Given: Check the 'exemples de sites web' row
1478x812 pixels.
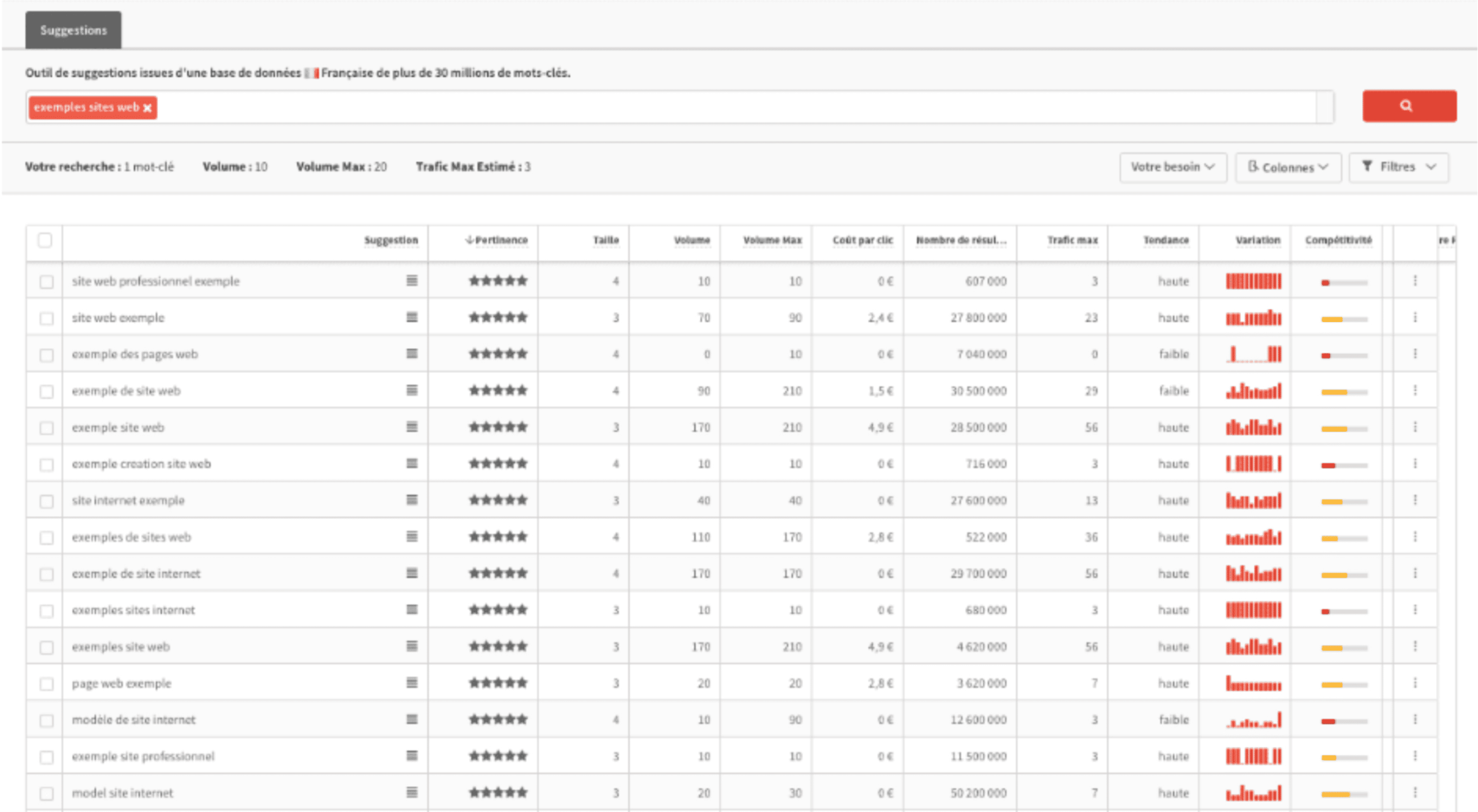Looking at the screenshot, I should pyautogui.click(x=46, y=538).
